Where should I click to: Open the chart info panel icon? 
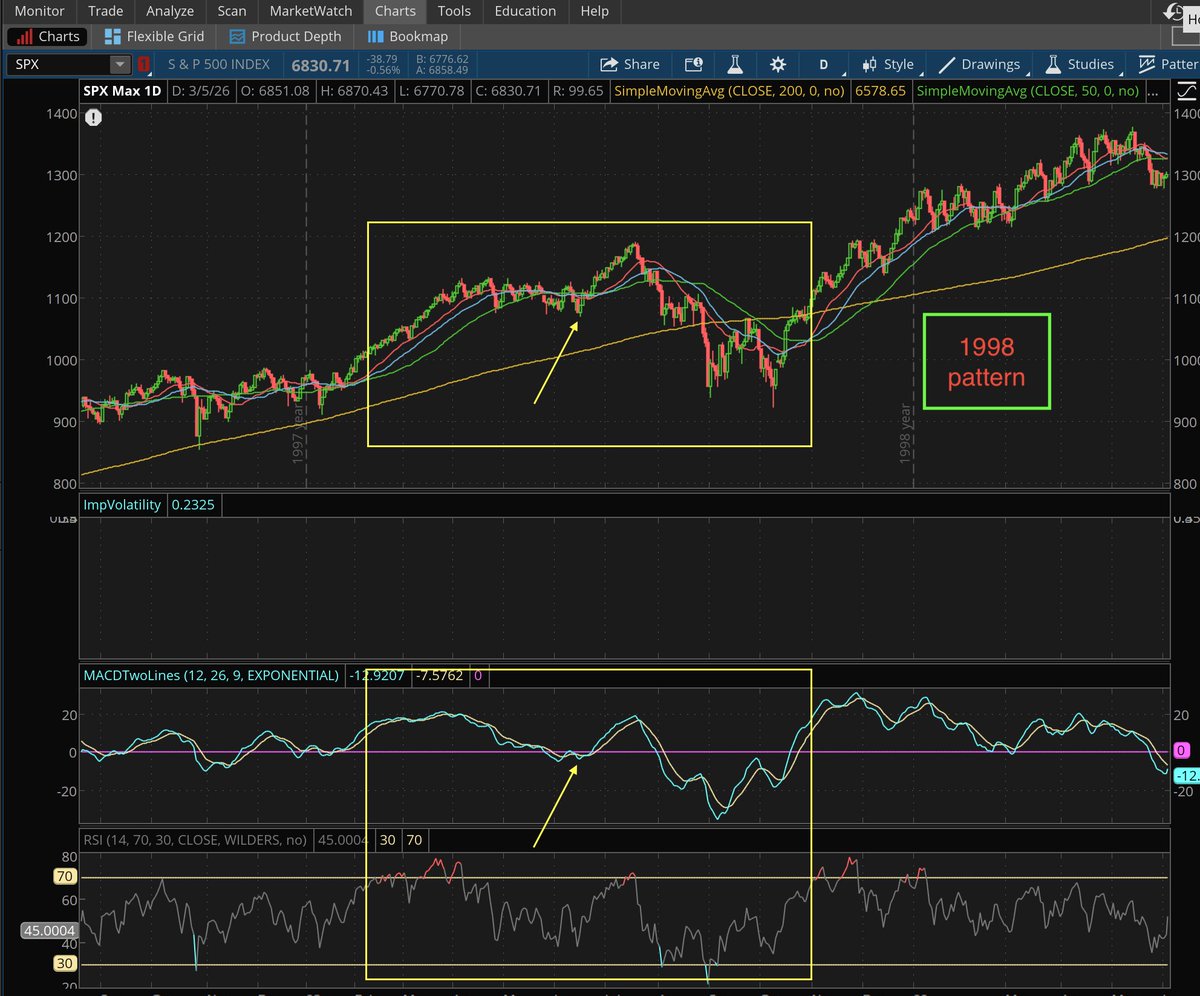[693, 64]
